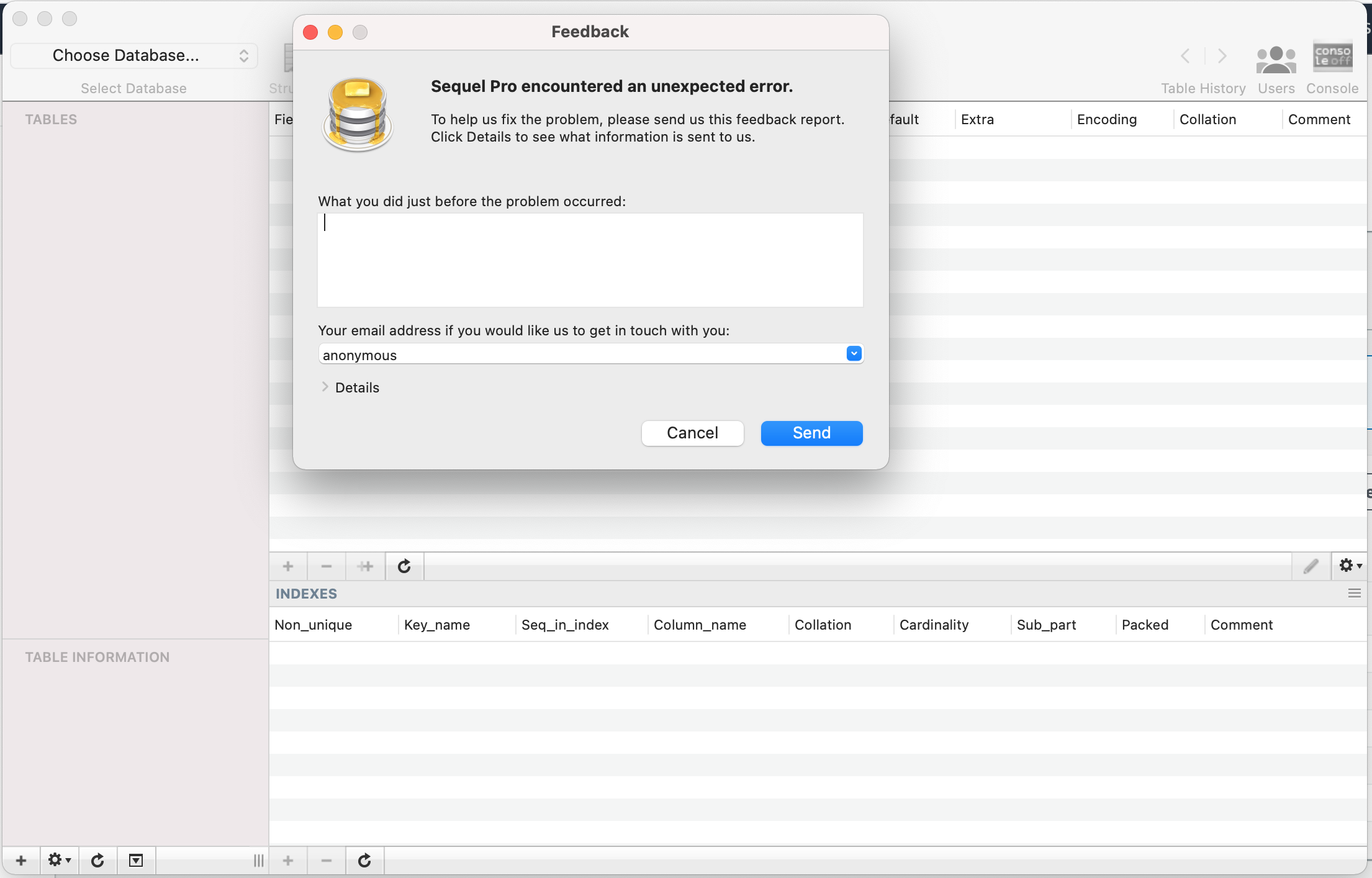Refresh the table fields list

(404, 566)
